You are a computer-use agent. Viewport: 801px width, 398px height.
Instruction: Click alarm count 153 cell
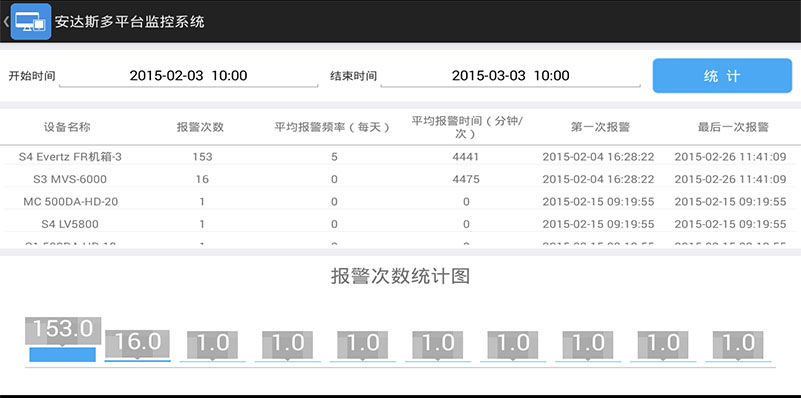coord(202,157)
